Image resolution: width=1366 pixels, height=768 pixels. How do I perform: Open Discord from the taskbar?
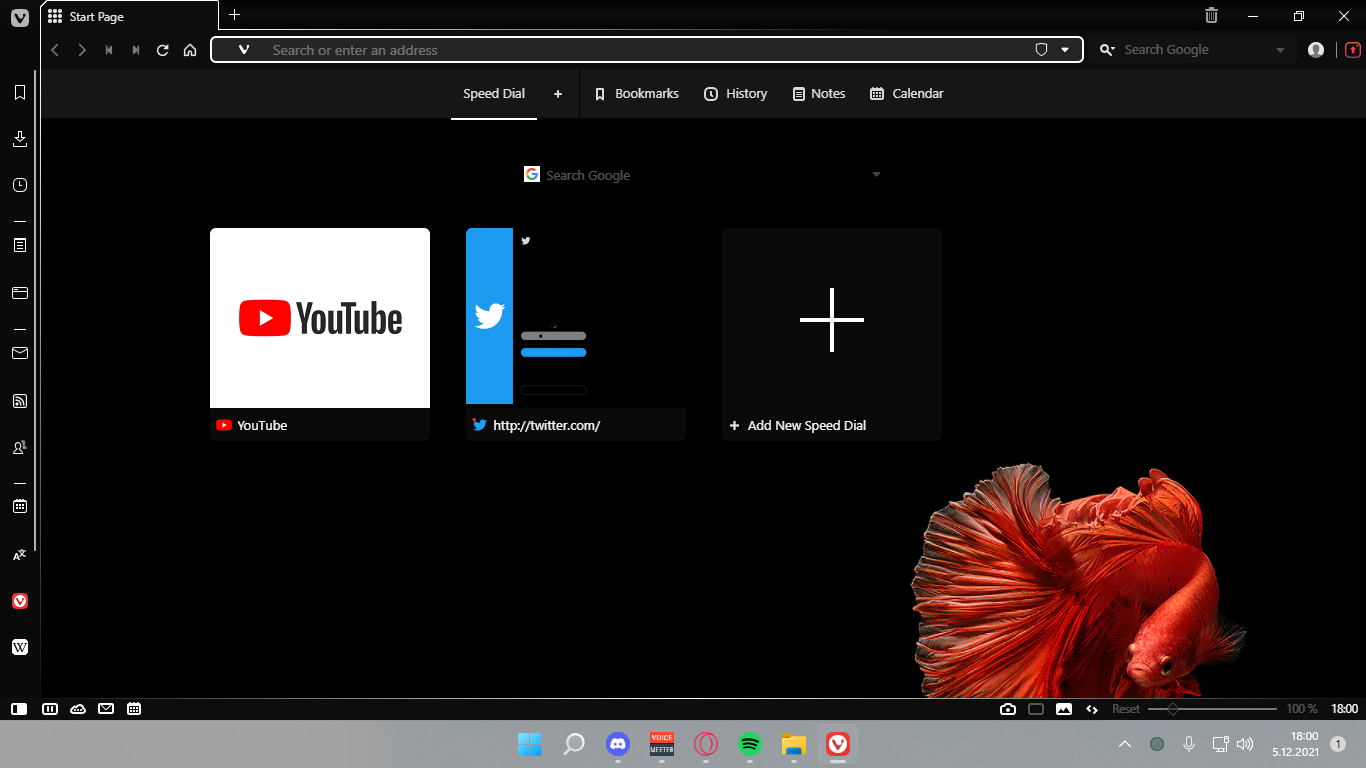point(618,744)
